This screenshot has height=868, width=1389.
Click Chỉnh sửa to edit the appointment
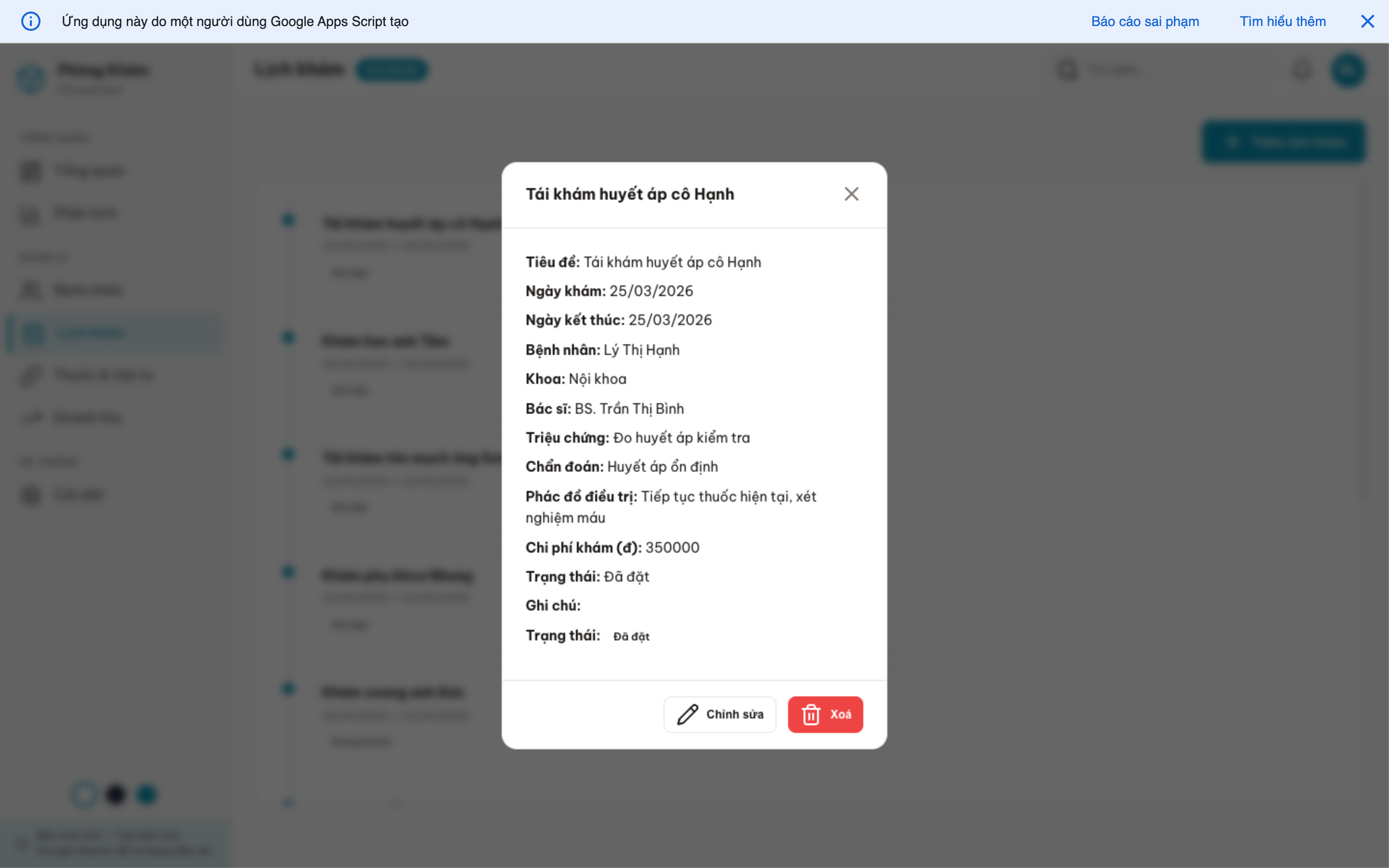click(720, 714)
